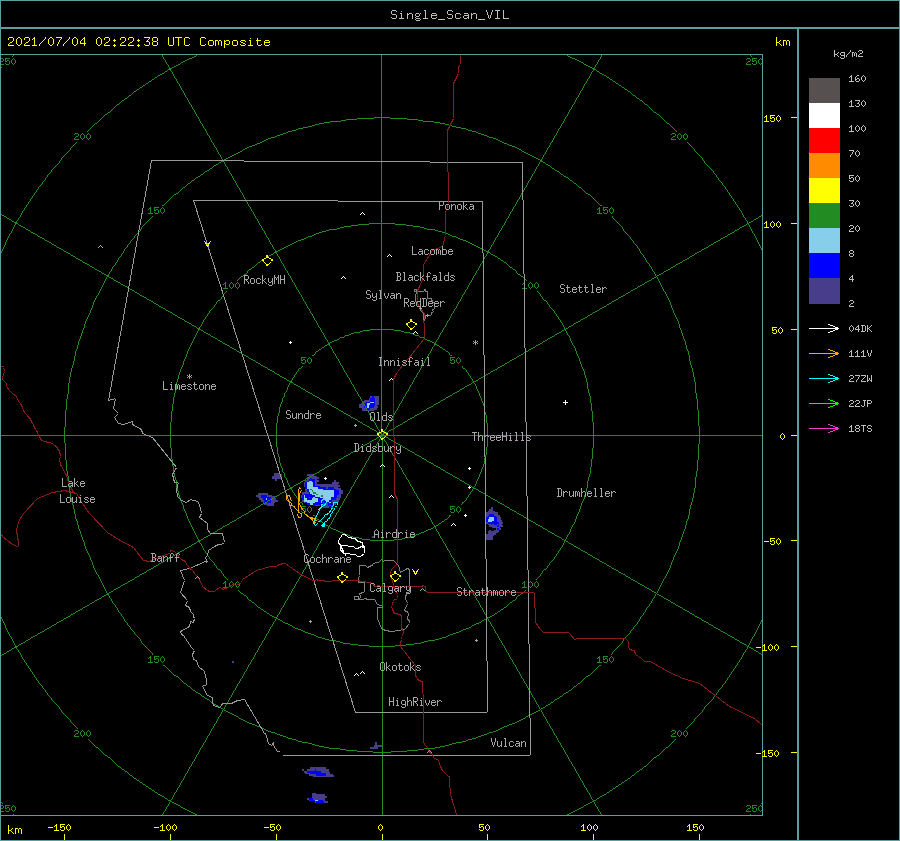This screenshot has width=900, height=841.
Task: Click the yellow diamond marker near RockyMH
Action: pos(267,261)
